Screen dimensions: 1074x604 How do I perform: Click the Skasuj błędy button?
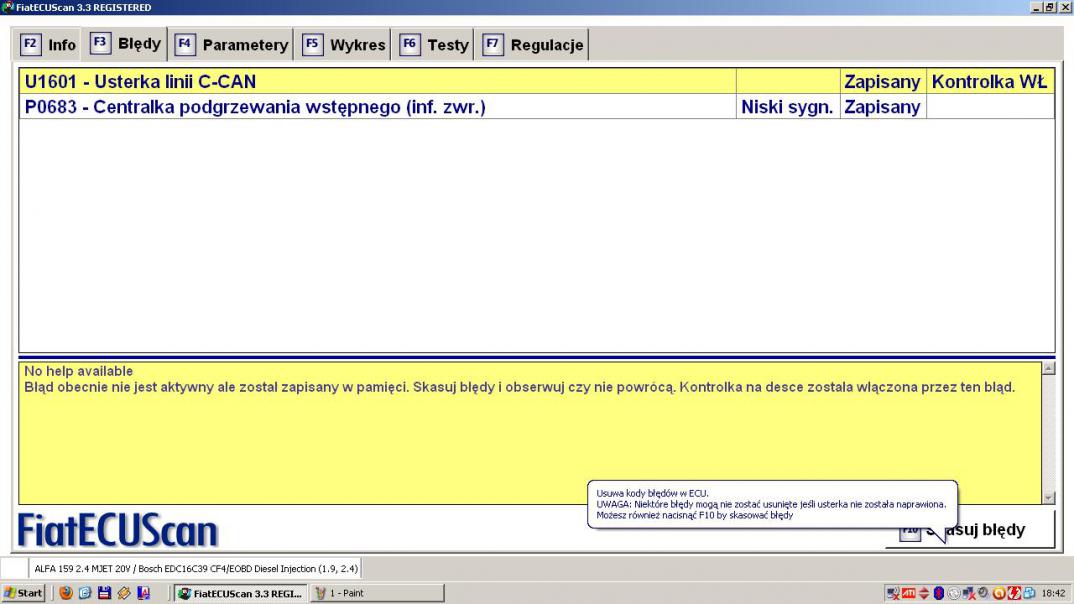[970, 530]
